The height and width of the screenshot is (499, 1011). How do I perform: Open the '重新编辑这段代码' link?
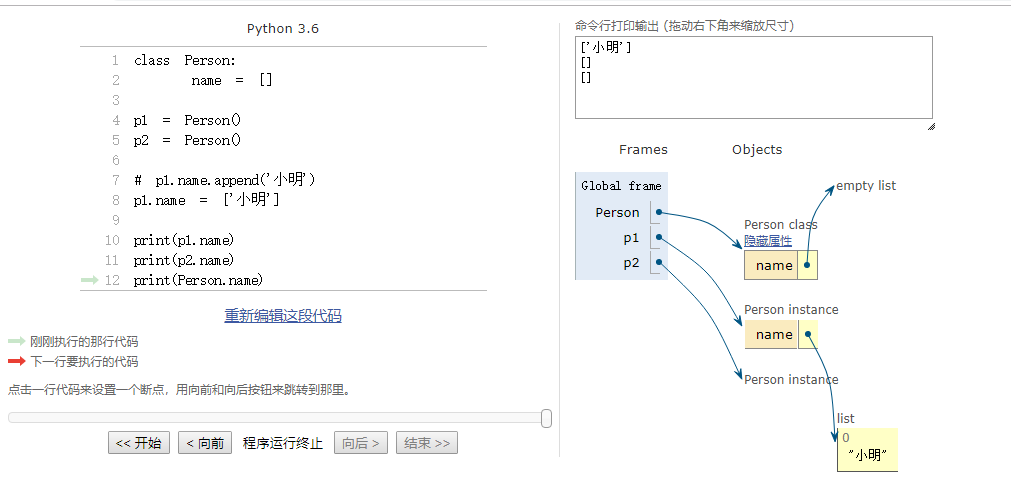(283, 316)
